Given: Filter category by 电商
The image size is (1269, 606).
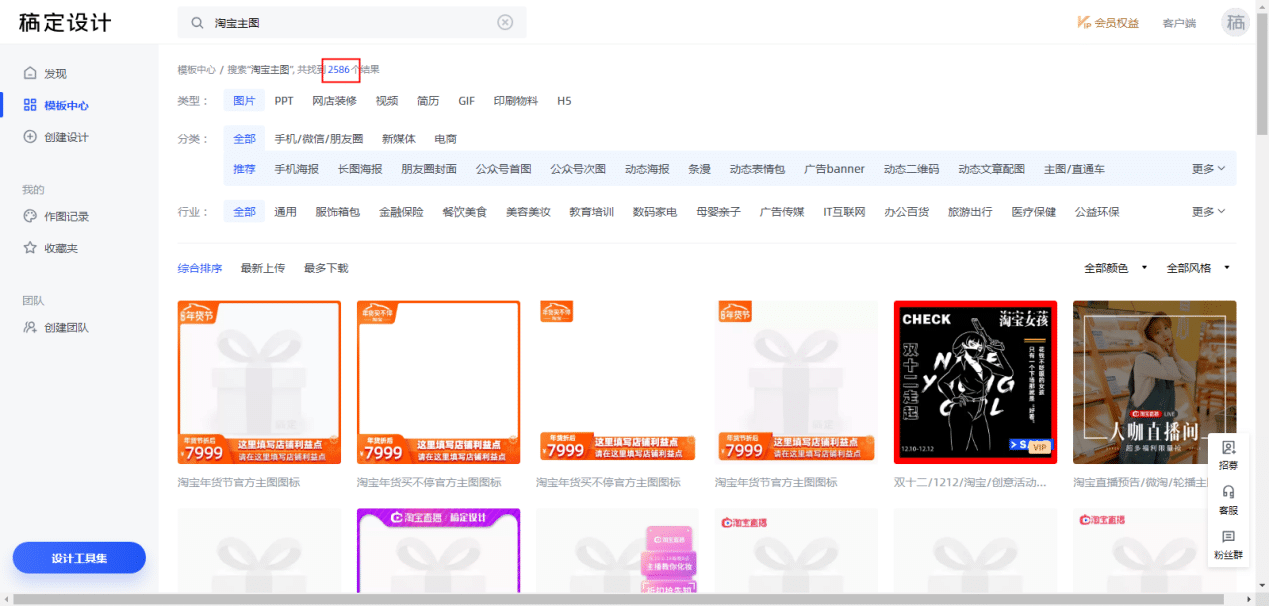Looking at the screenshot, I should [x=445, y=139].
